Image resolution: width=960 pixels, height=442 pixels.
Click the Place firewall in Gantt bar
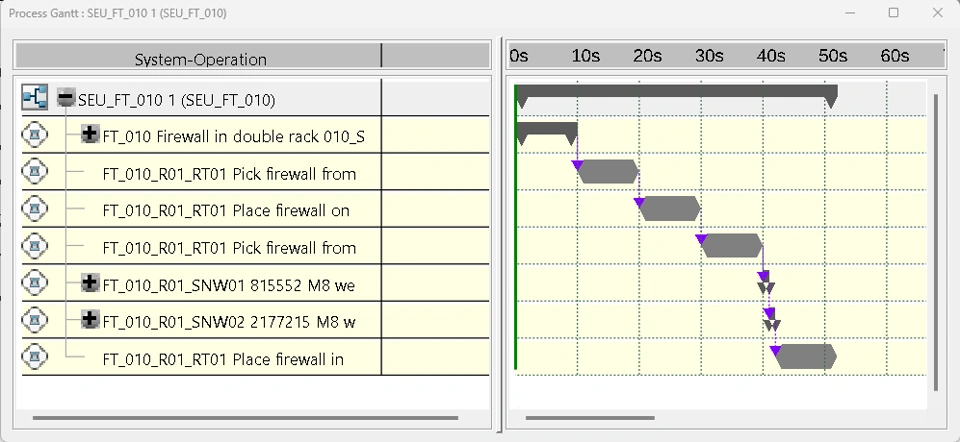click(806, 356)
